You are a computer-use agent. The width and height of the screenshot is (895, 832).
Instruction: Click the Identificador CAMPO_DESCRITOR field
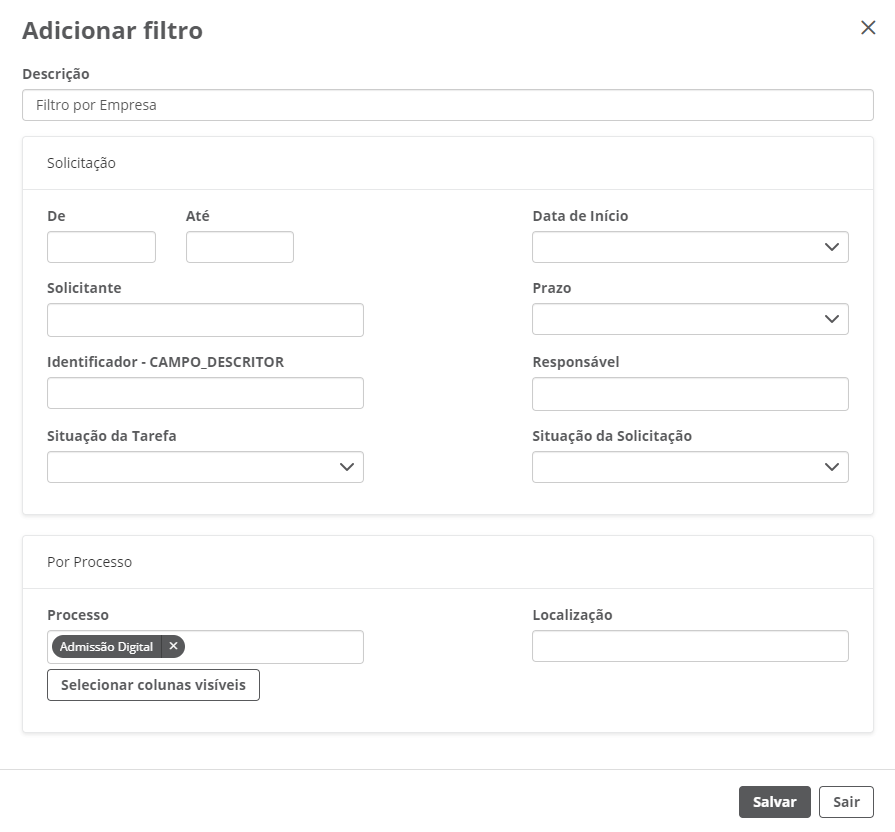point(205,393)
